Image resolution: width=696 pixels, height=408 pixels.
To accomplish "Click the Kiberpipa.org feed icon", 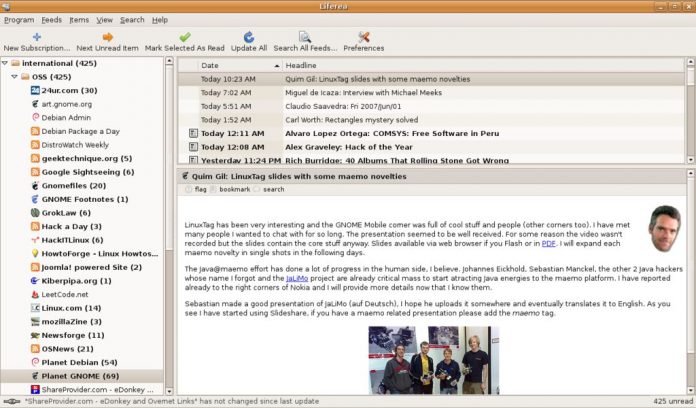I will point(35,281).
